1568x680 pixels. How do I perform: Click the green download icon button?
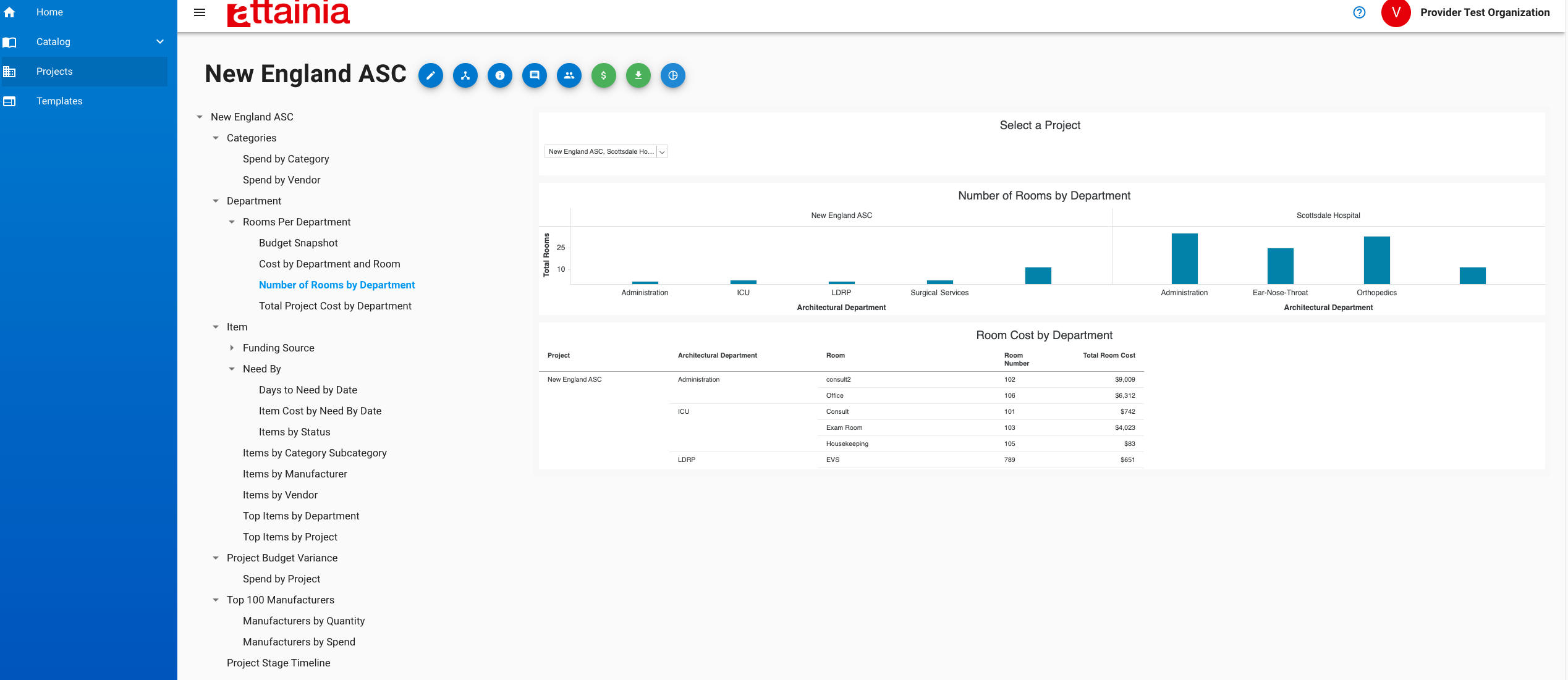pyautogui.click(x=638, y=75)
